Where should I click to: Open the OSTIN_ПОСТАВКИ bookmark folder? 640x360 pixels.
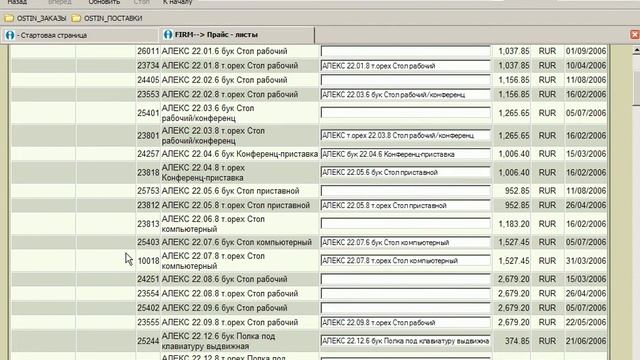tap(107, 18)
